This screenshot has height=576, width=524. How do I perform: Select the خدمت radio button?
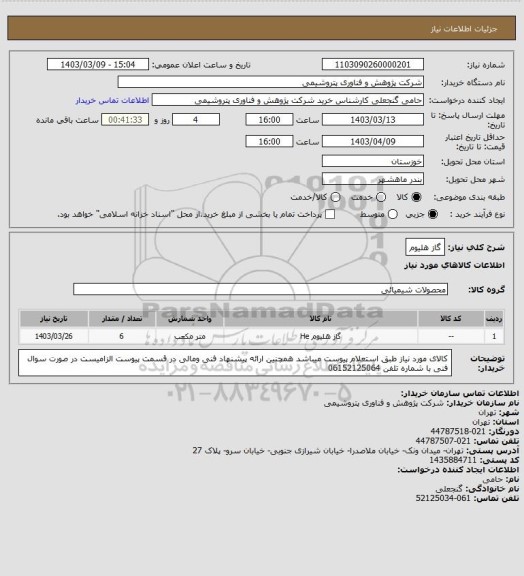(x=381, y=197)
